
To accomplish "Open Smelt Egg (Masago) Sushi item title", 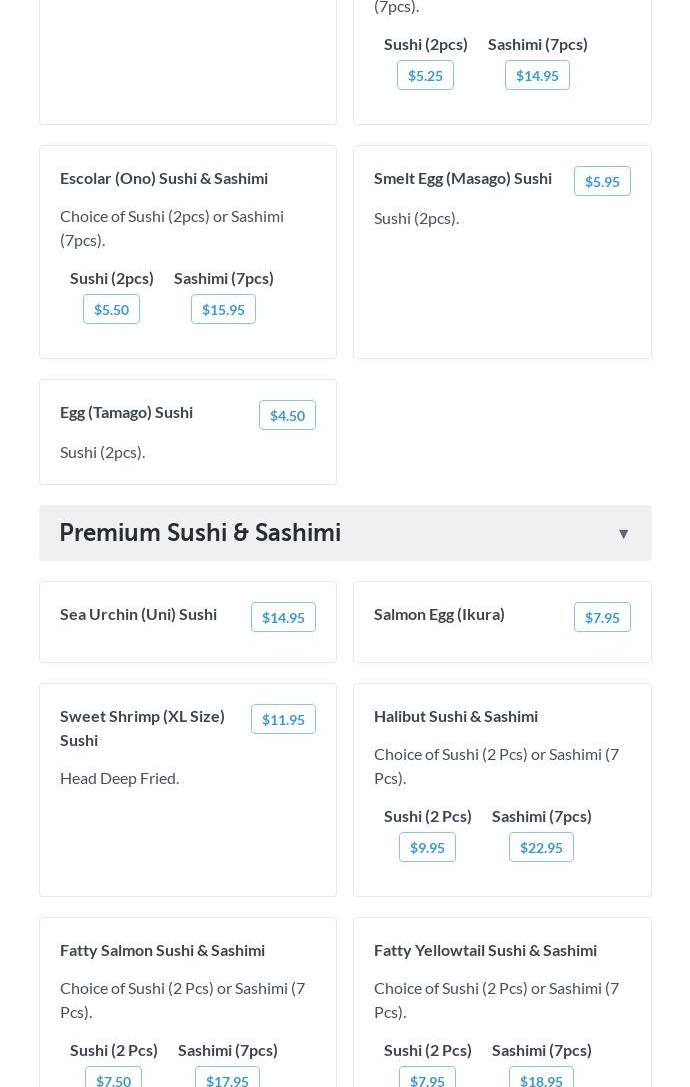I will (x=463, y=178).
